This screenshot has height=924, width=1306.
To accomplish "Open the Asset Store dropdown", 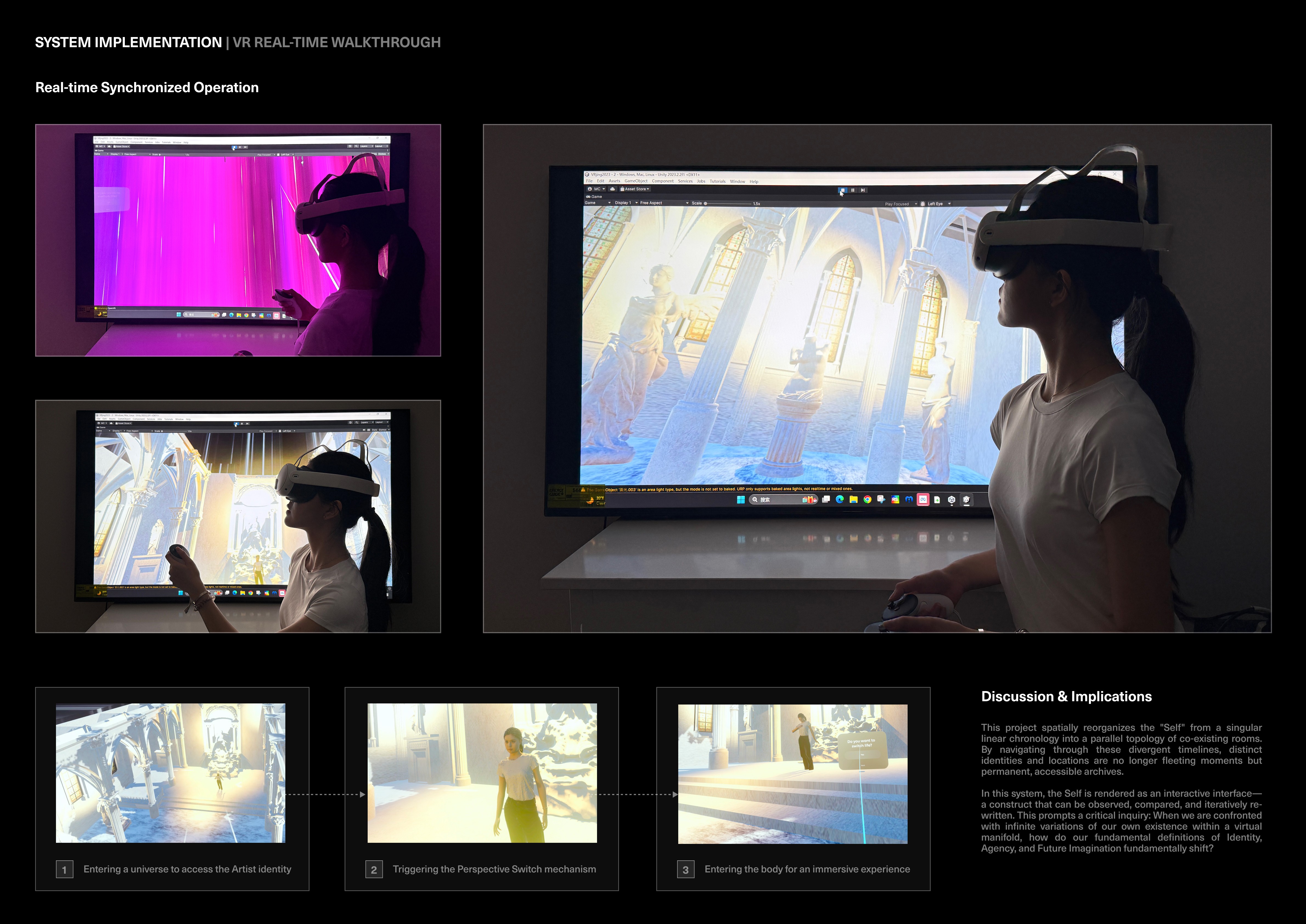I will pos(635,189).
